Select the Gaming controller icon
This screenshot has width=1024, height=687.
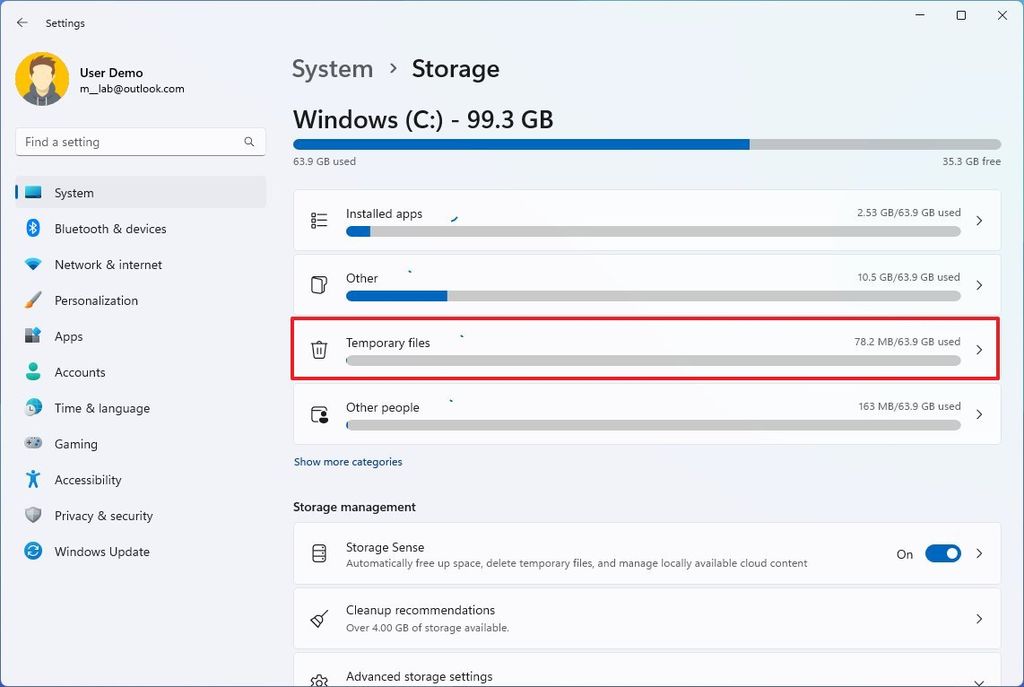(31, 444)
